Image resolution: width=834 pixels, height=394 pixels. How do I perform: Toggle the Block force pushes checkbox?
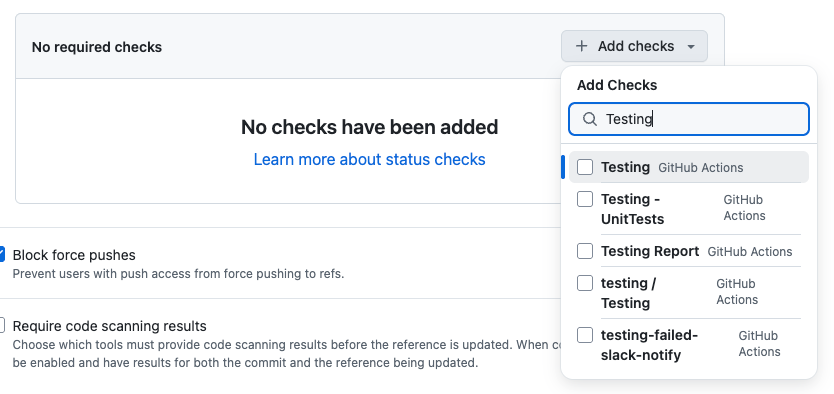point(2,254)
